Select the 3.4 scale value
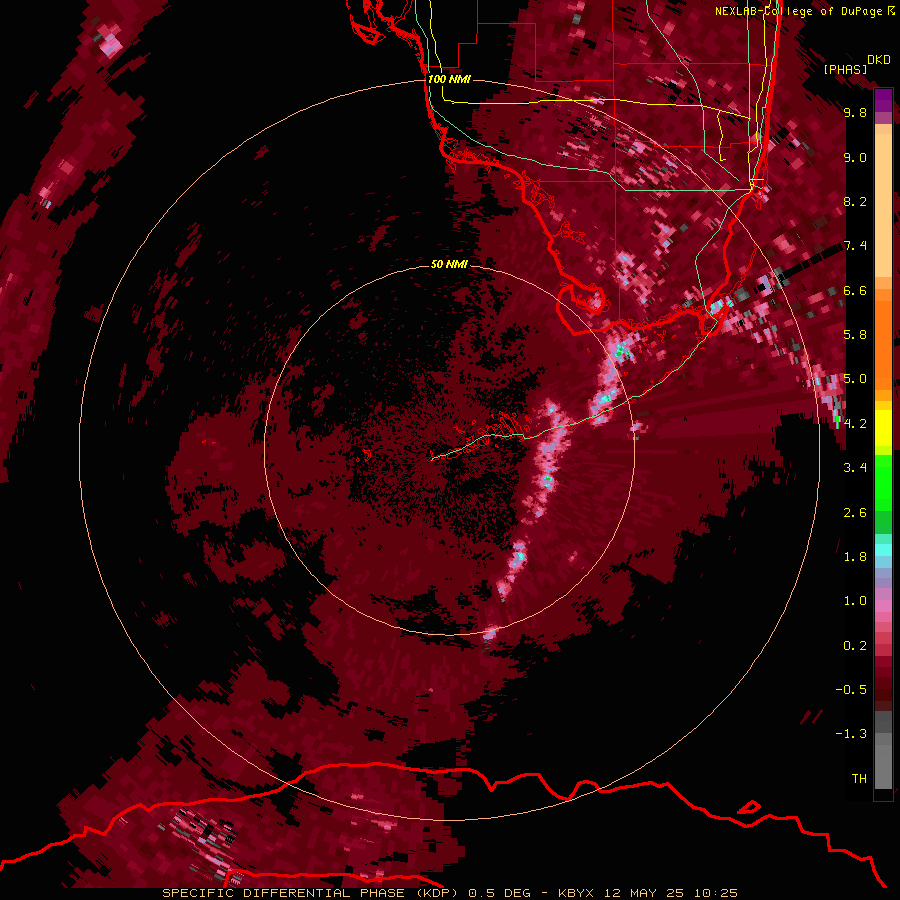900x900 pixels. [x=855, y=468]
